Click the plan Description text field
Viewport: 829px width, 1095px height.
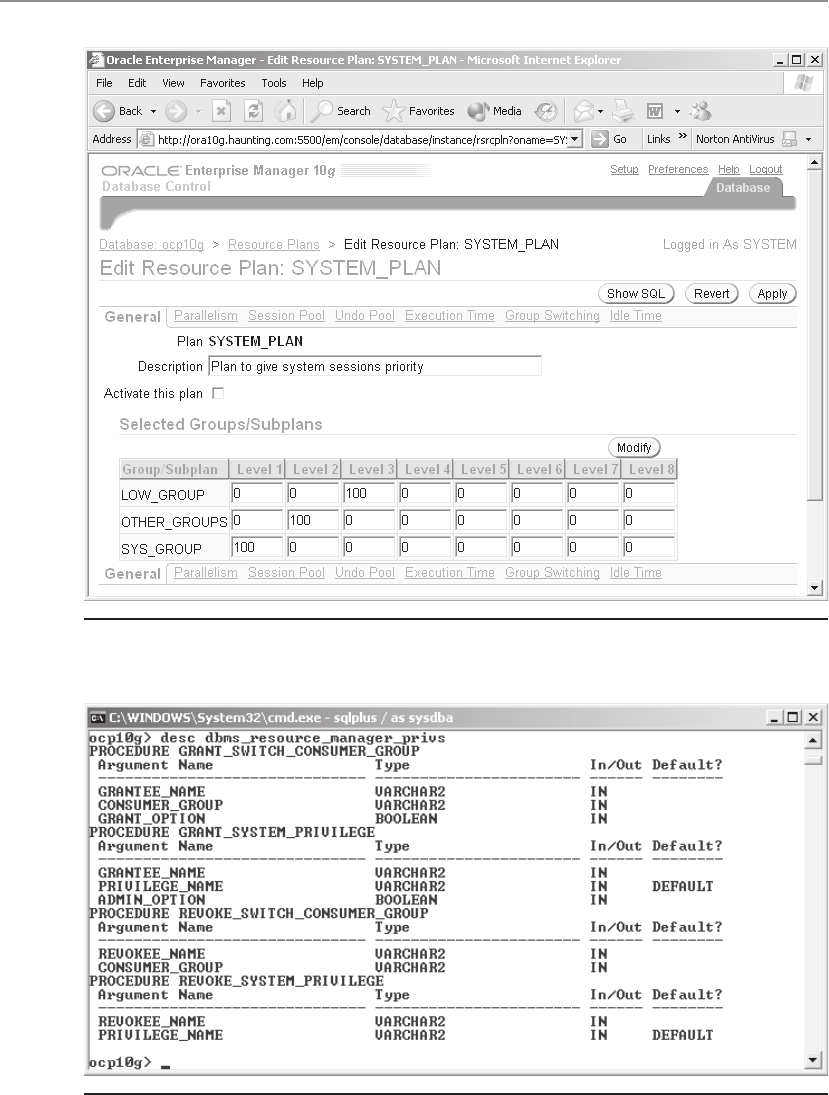click(375, 366)
